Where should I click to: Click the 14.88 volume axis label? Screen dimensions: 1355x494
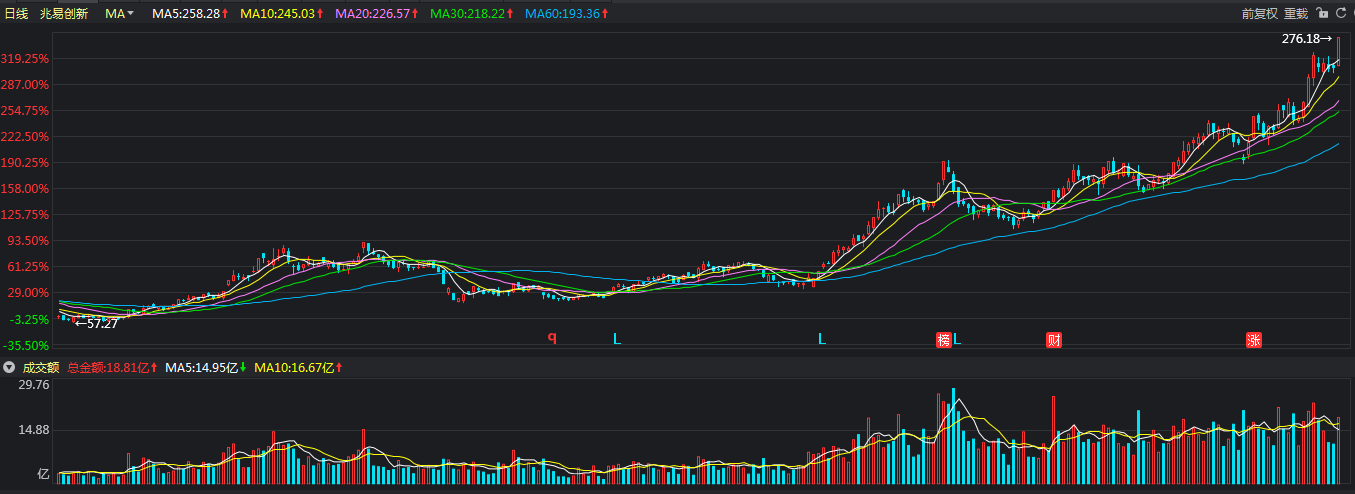[34, 430]
